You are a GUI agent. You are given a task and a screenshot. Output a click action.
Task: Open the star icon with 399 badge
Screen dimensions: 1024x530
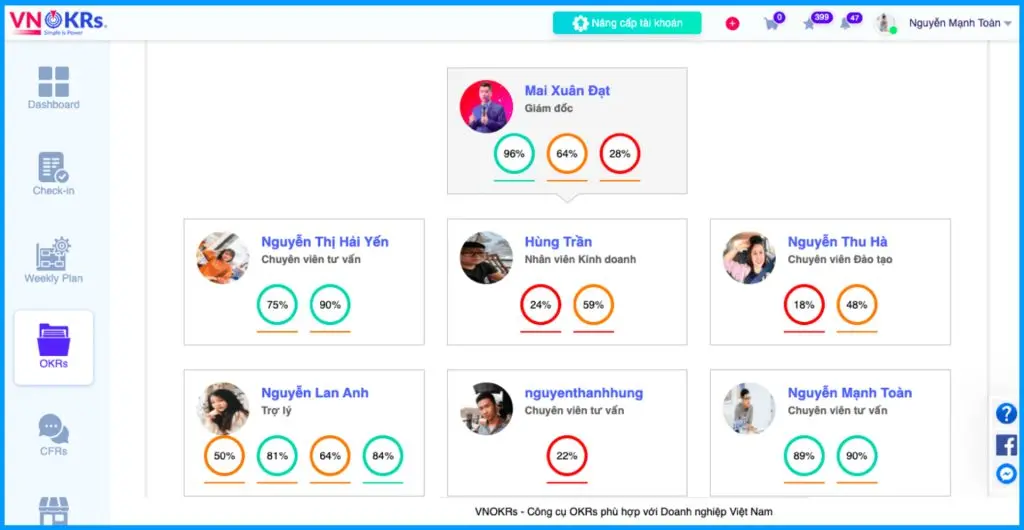tap(810, 24)
